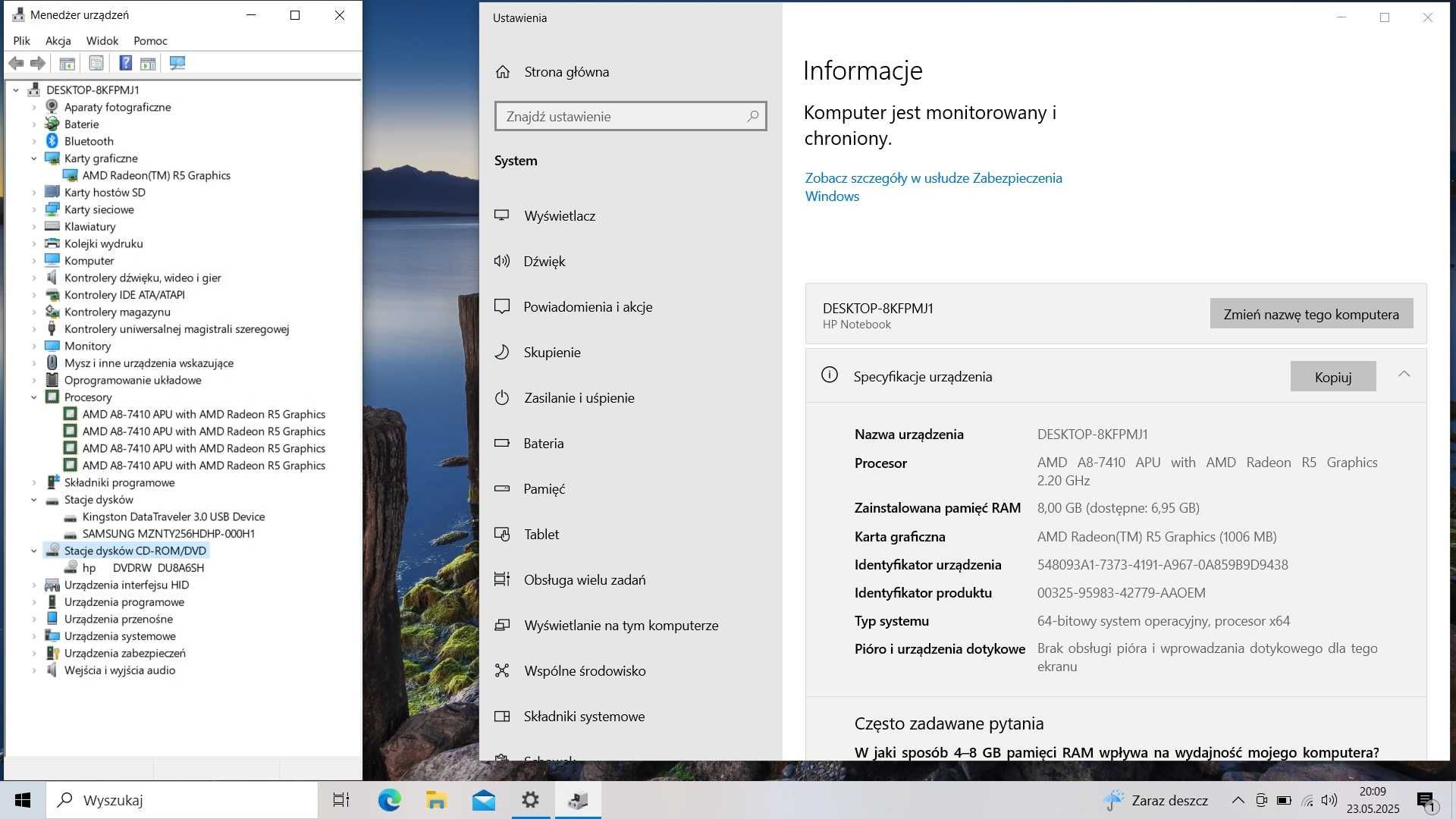
Task: Open the Widok menu
Action: click(x=102, y=41)
